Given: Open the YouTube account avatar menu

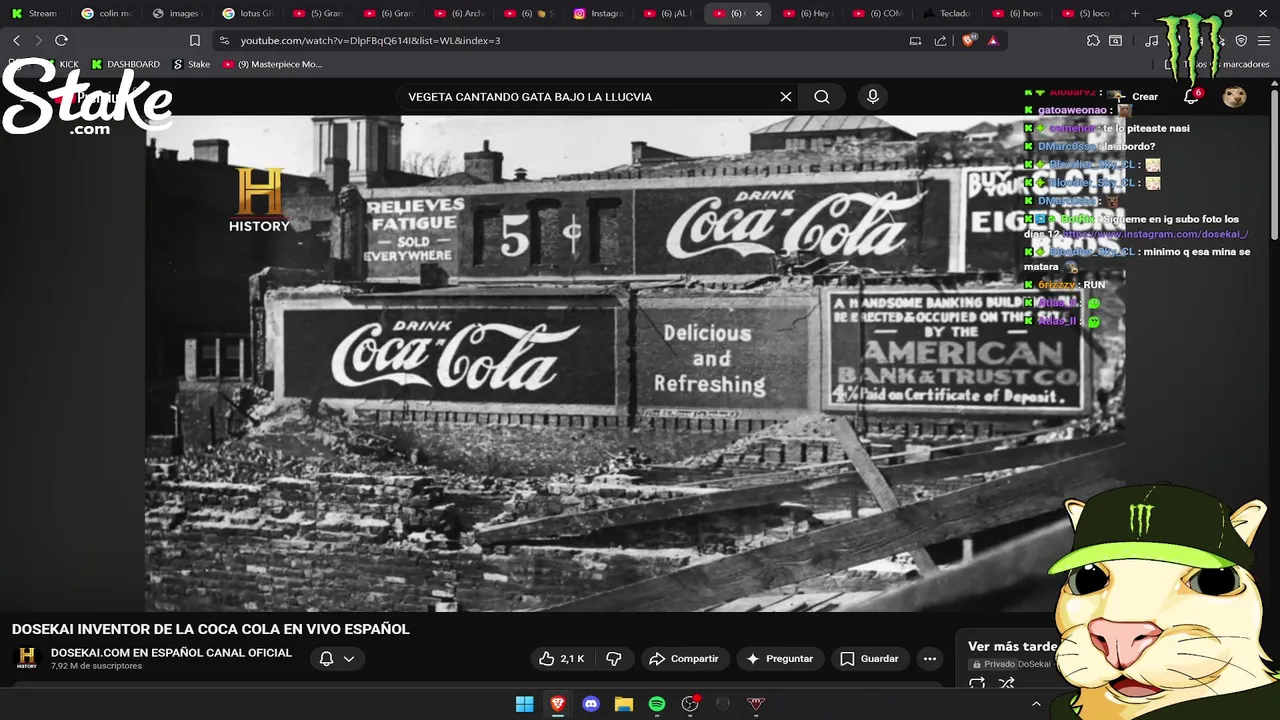Looking at the screenshot, I should 1235,97.
